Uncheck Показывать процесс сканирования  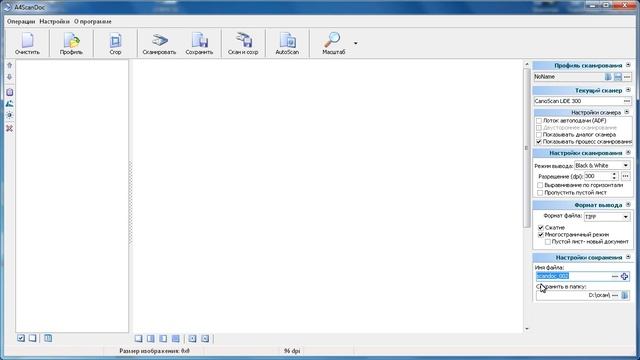pyautogui.click(x=539, y=142)
